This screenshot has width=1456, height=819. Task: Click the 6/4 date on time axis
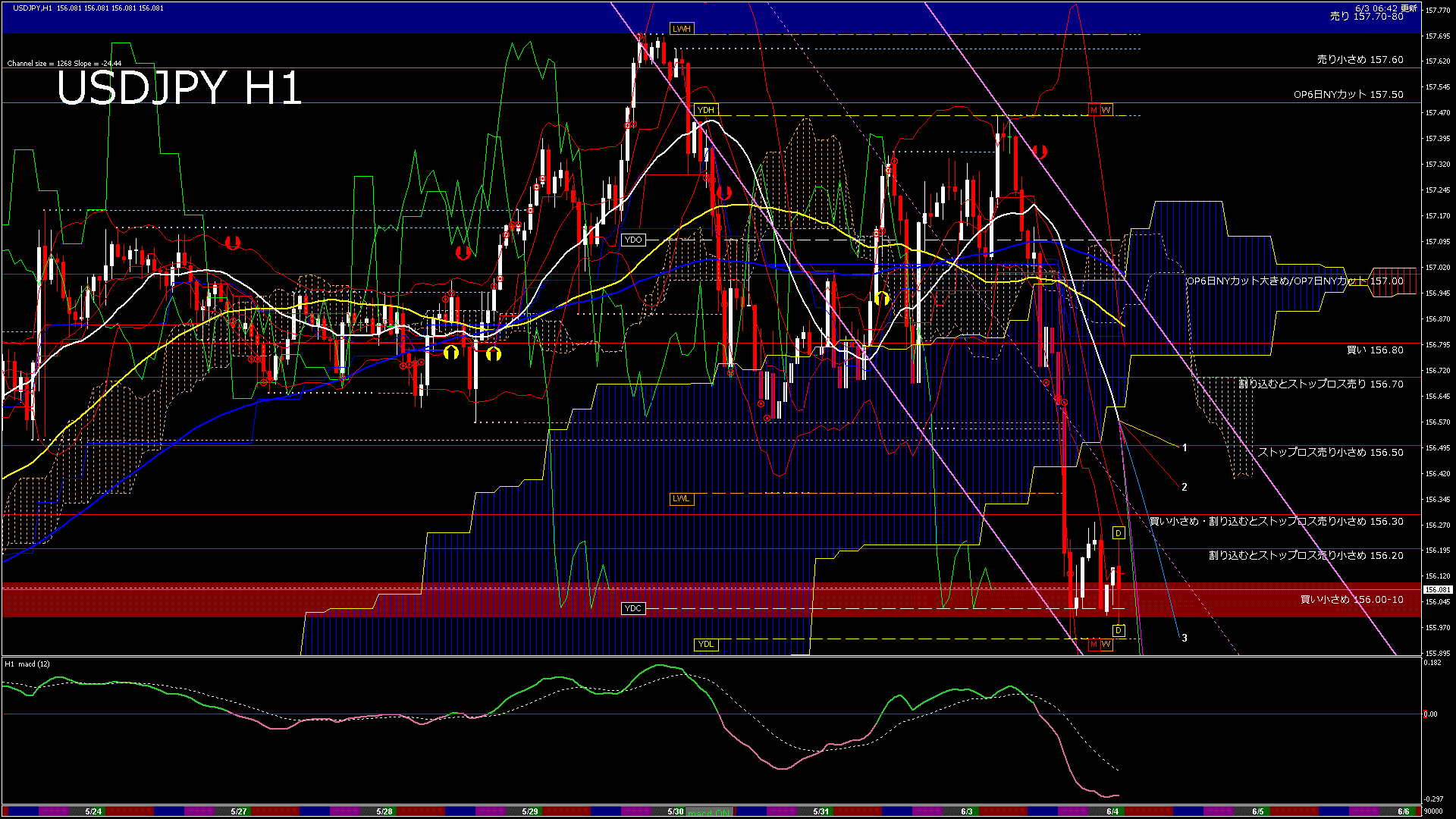tap(1112, 811)
